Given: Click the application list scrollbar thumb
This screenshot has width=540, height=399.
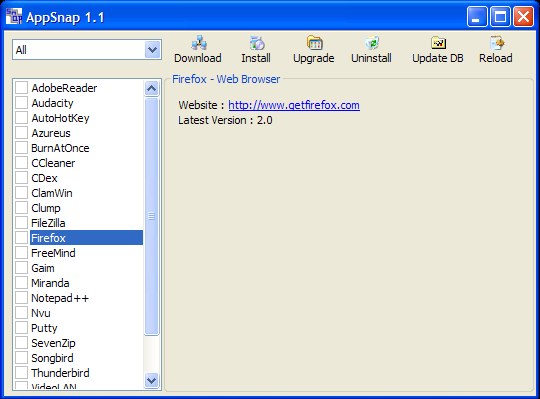Looking at the screenshot, I should pyautogui.click(x=152, y=216).
